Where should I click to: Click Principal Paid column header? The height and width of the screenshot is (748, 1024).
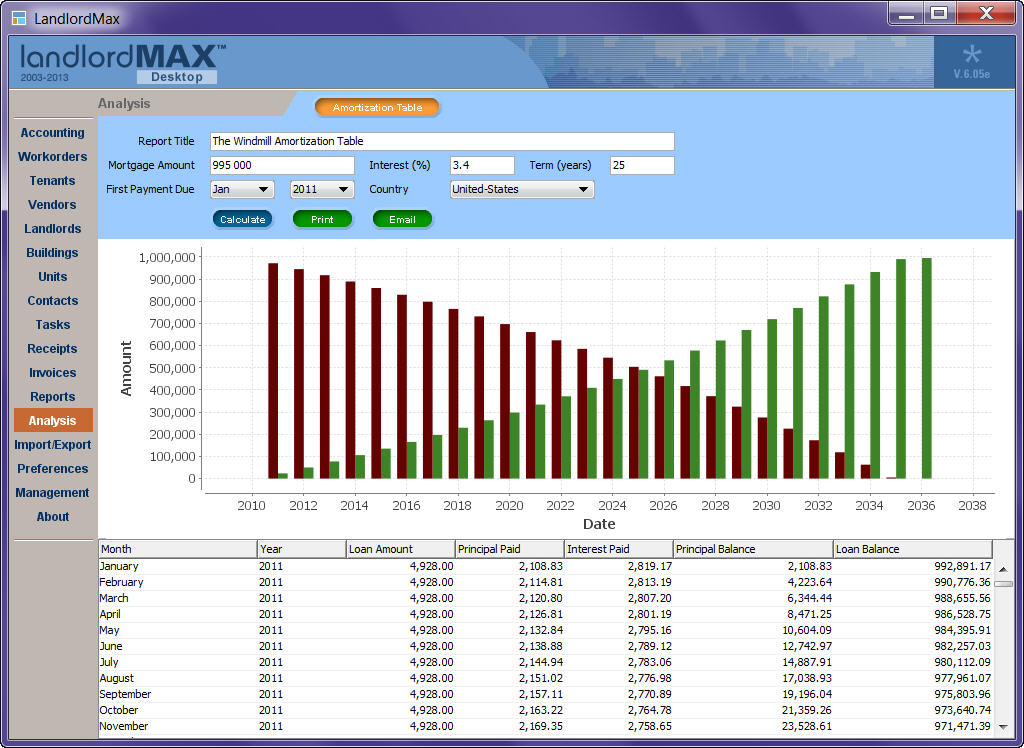(x=509, y=549)
